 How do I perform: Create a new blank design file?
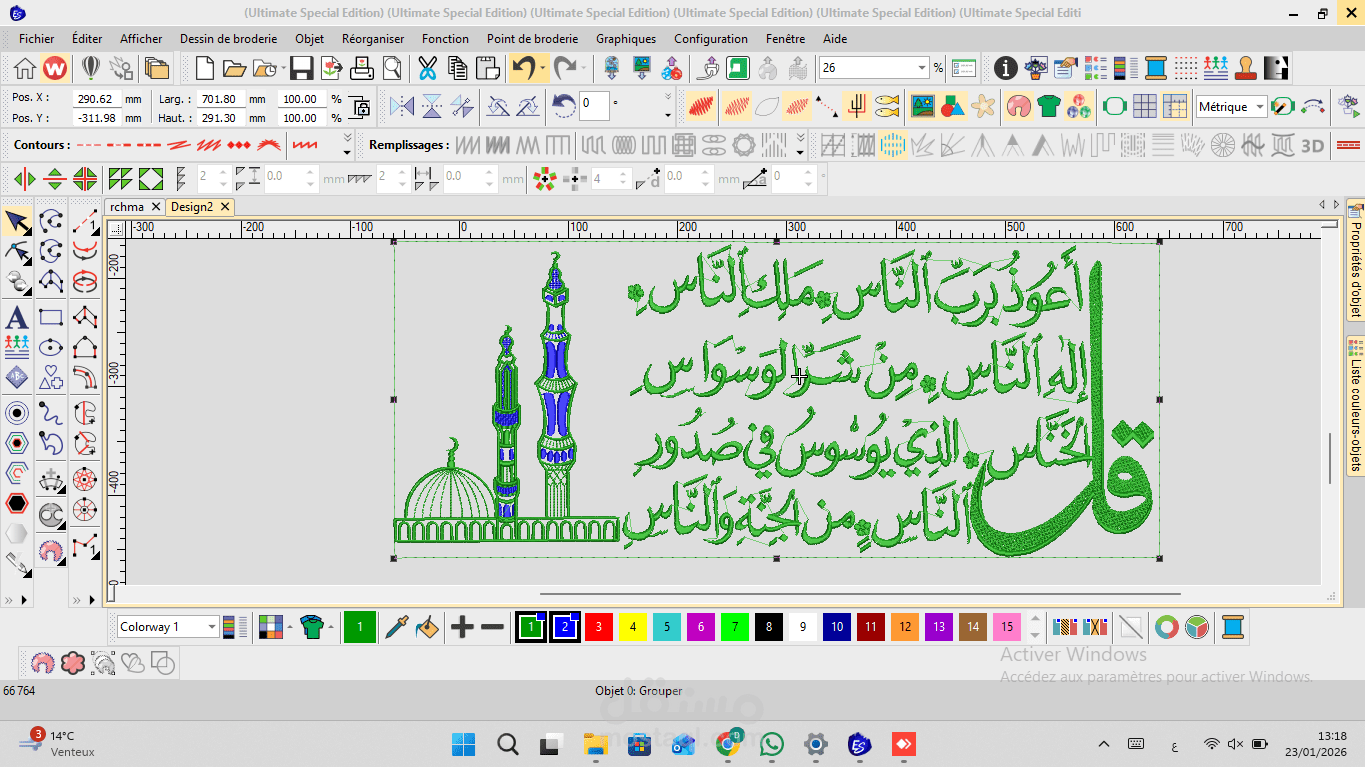click(204, 68)
